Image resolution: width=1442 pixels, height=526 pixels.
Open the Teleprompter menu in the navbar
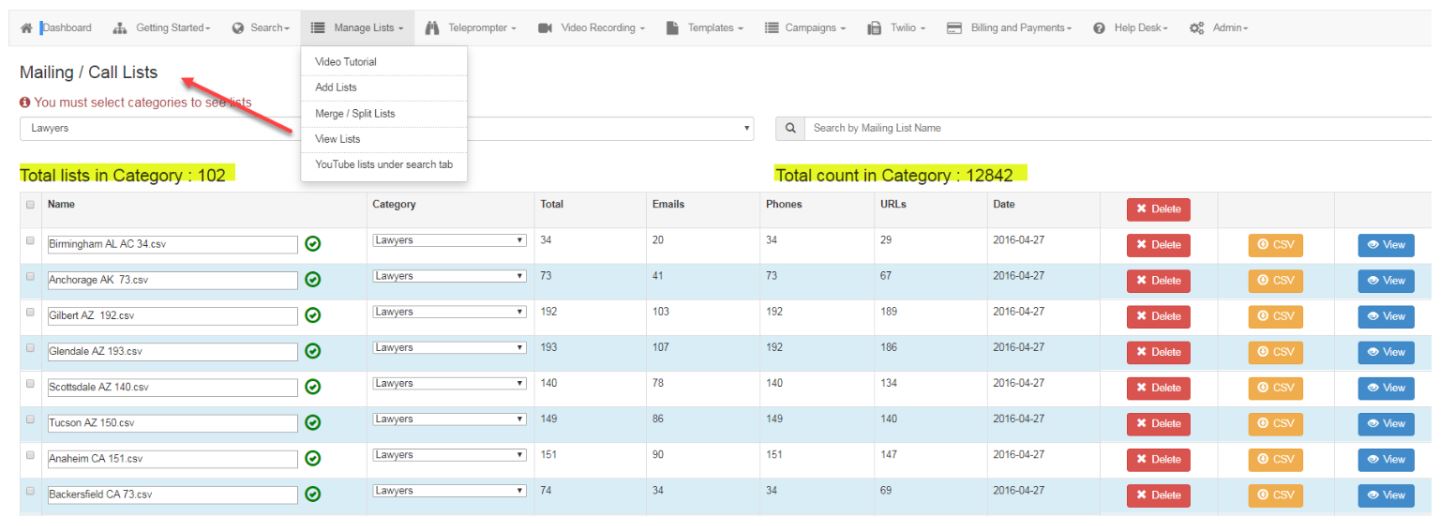pos(470,27)
